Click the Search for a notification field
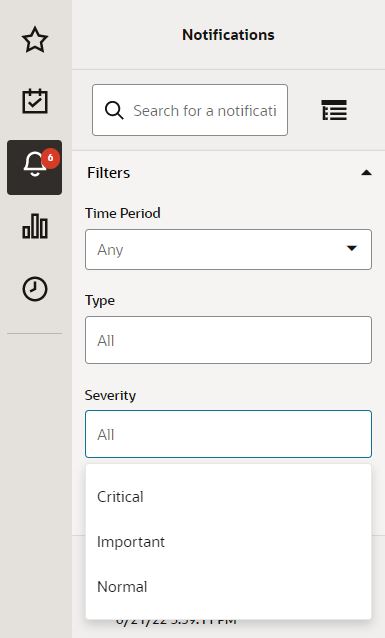385x638 pixels. pyautogui.click(x=190, y=110)
